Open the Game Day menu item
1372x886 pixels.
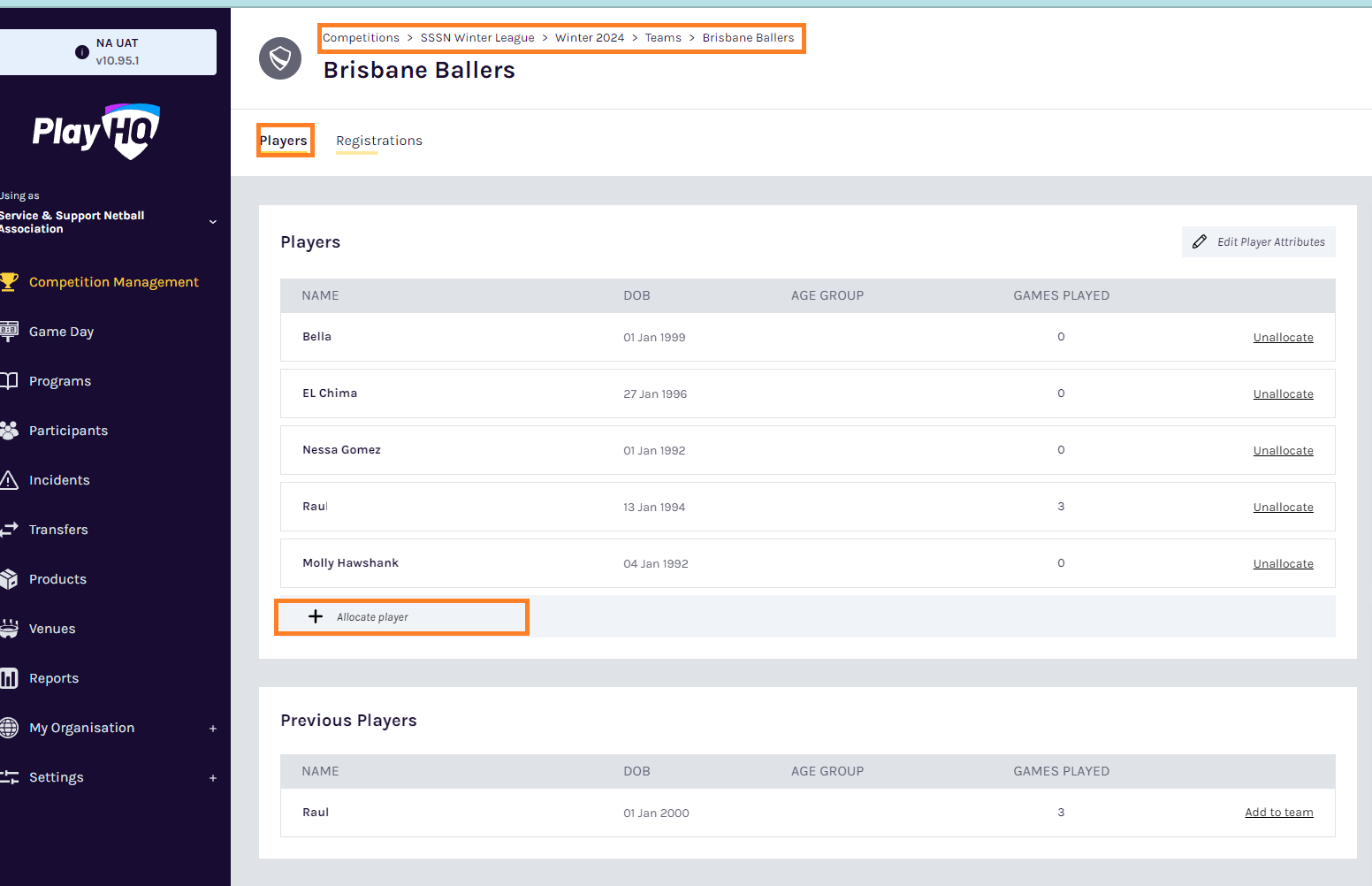[x=61, y=331]
